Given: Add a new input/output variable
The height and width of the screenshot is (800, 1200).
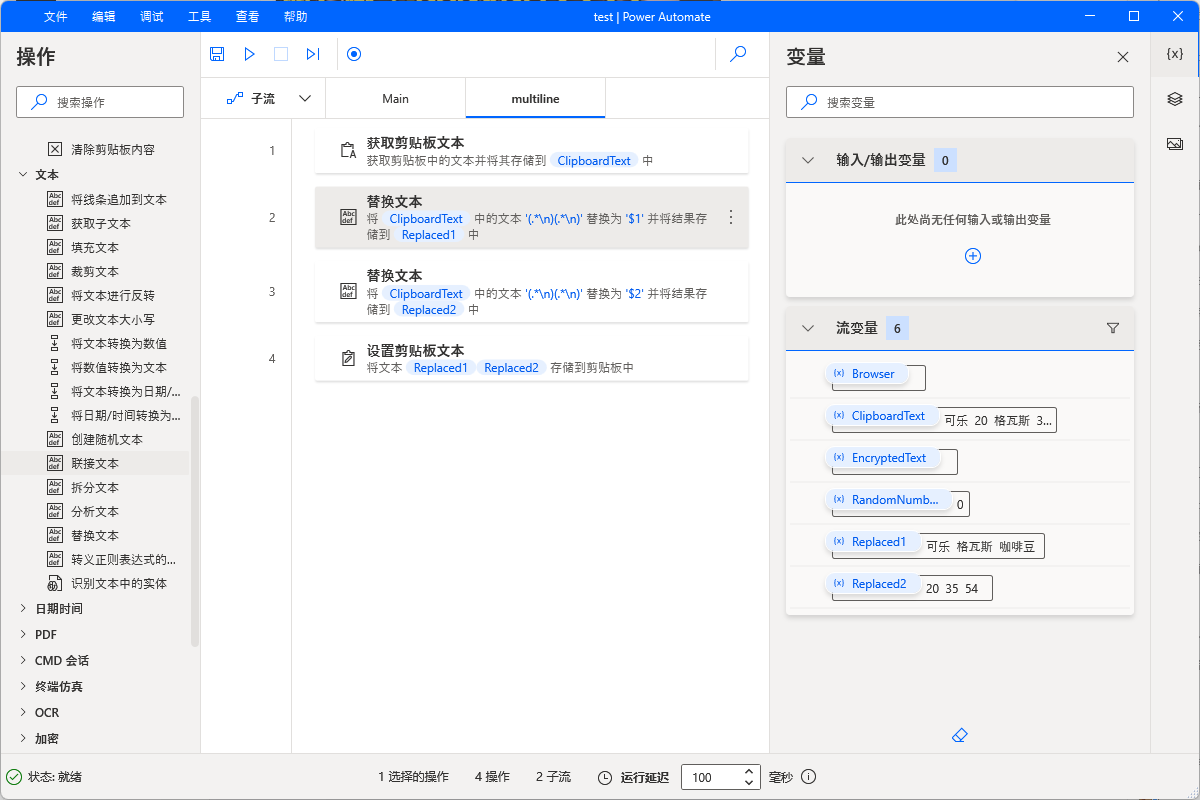Looking at the screenshot, I should [x=972, y=256].
